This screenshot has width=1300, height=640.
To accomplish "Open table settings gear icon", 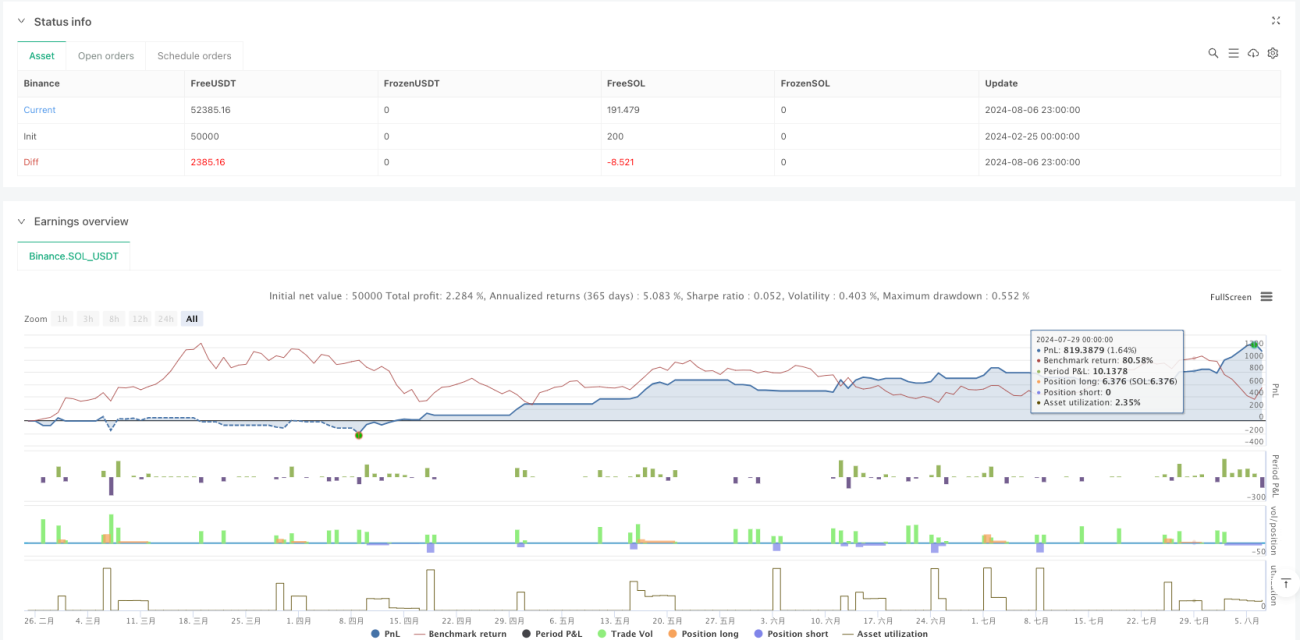I will 1273,53.
